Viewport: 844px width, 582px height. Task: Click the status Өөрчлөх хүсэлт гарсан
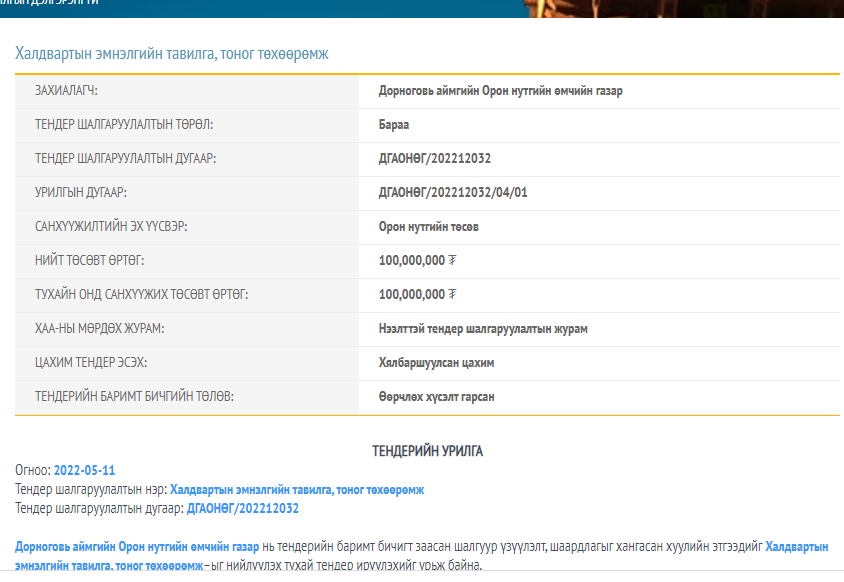[x=437, y=397]
